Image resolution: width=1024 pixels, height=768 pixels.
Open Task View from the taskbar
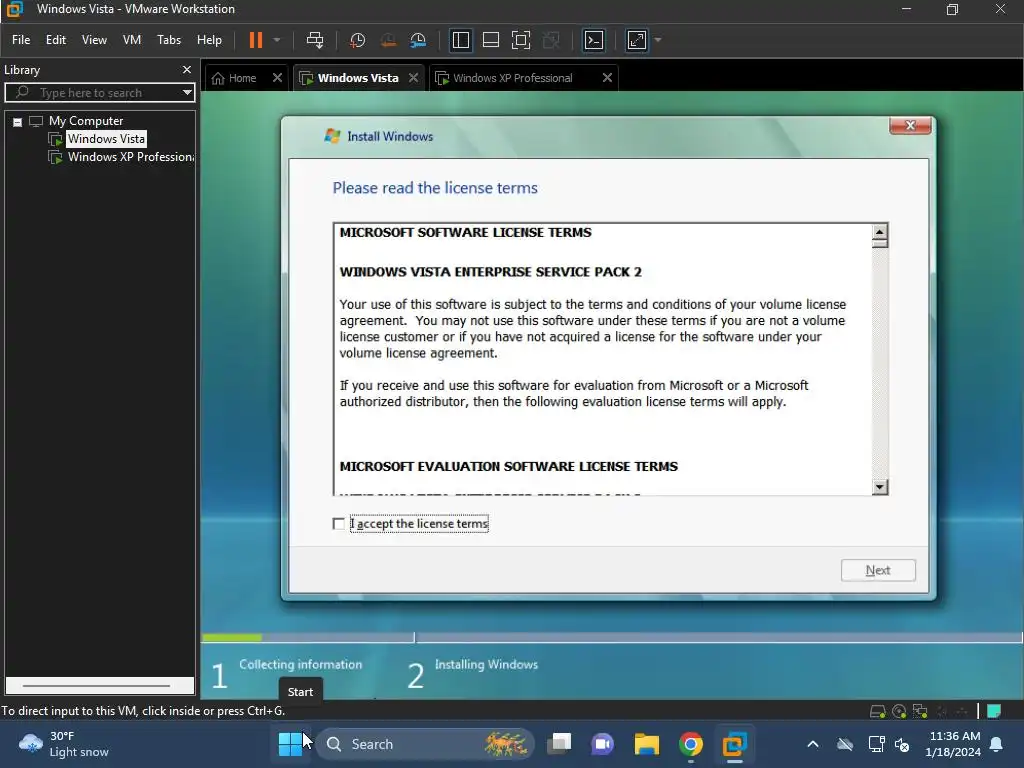(559, 744)
